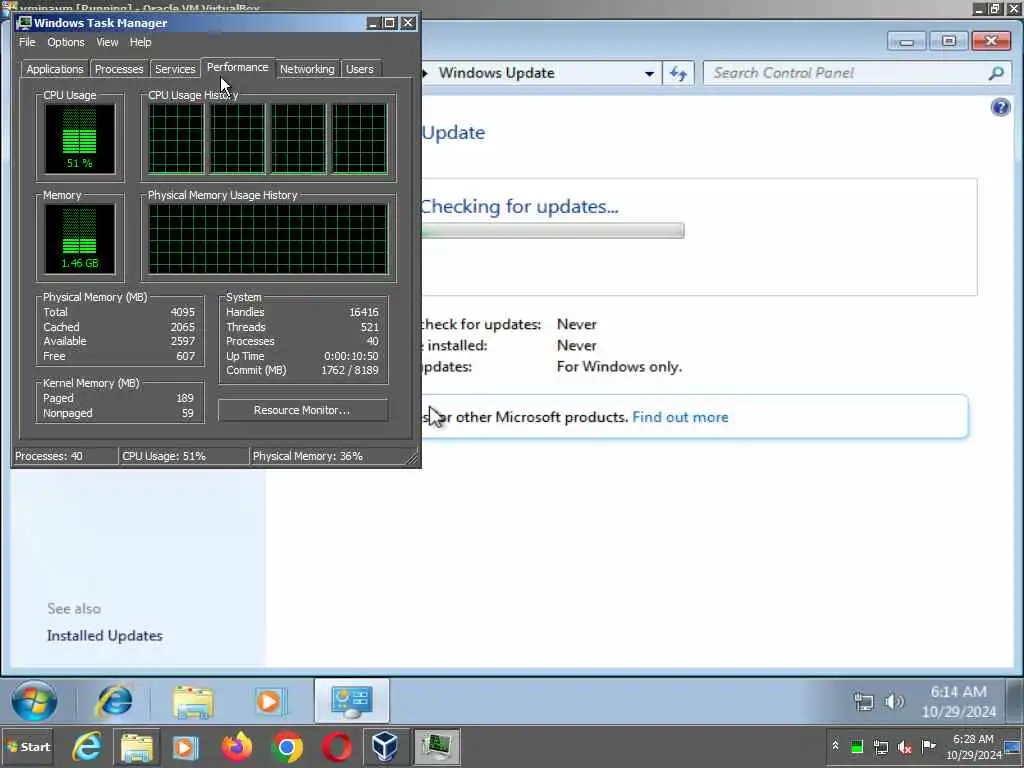Open the Installed Updates link
Viewport: 1024px width, 768px height.
coord(104,635)
